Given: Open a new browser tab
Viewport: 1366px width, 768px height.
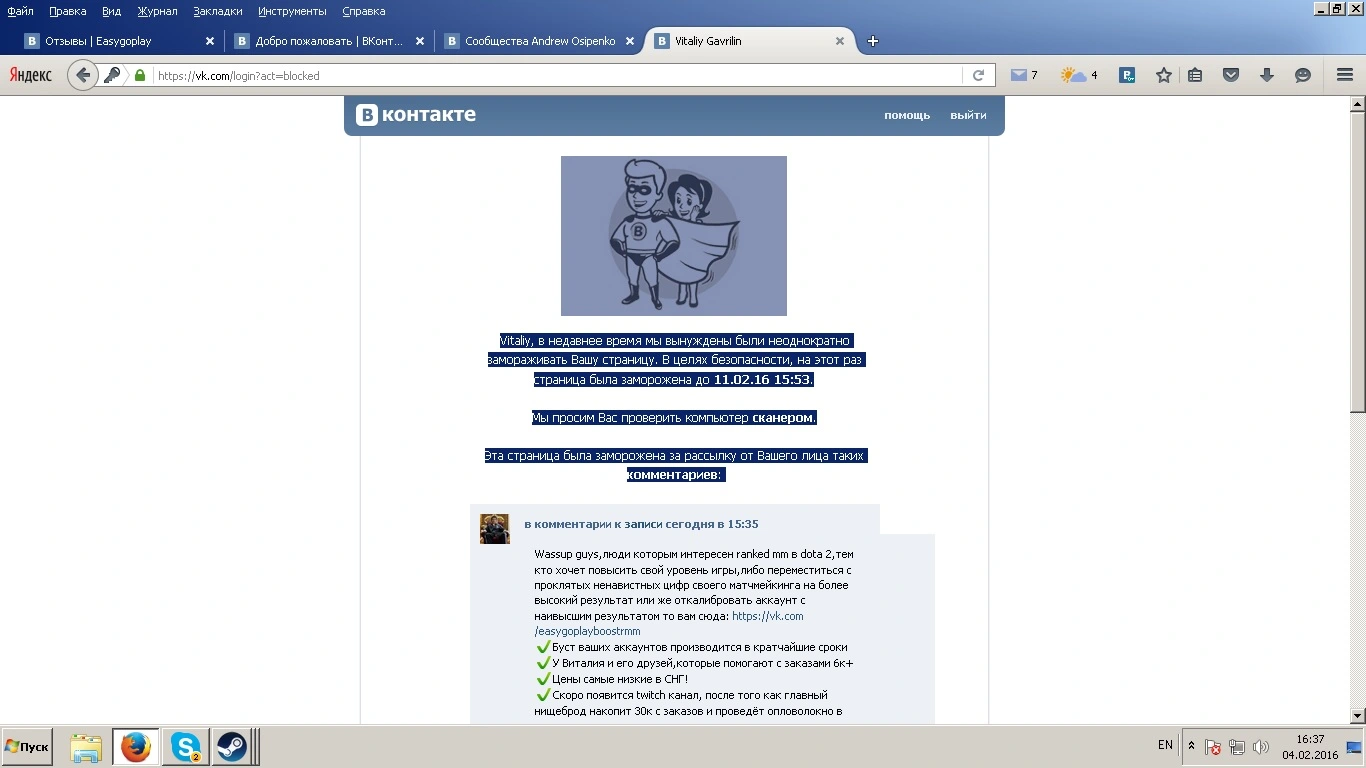Looking at the screenshot, I should (873, 41).
